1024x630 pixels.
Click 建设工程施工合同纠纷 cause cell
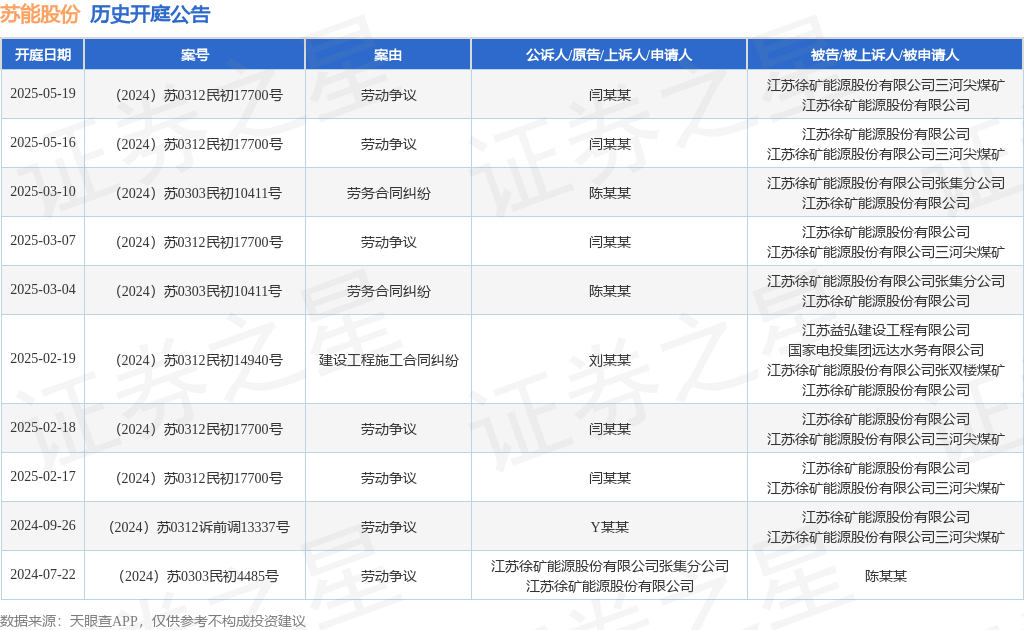(389, 360)
